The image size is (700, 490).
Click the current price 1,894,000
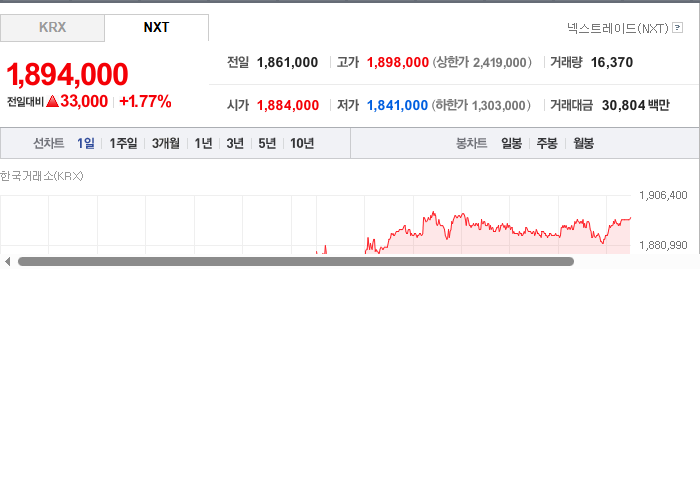[x=67, y=74]
